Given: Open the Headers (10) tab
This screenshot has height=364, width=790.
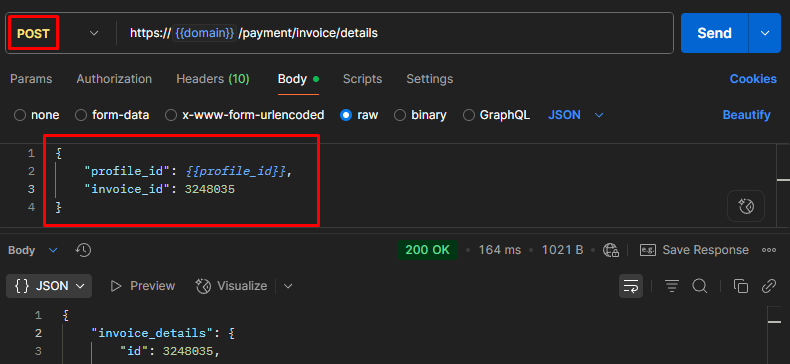Looking at the screenshot, I should 213,79.
